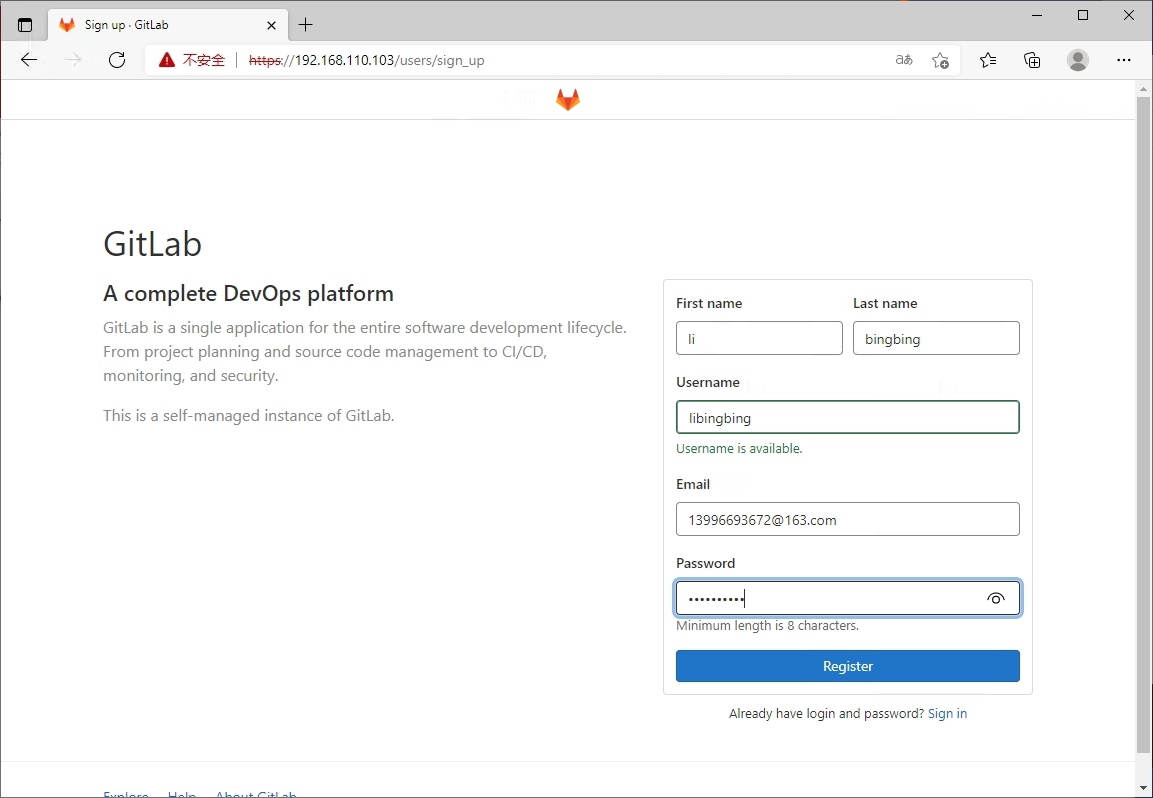The width and height of the screenshot is (1153, 798).
Task: Click the not-secure warning triangle icon
Action: (x=167, y=60)
